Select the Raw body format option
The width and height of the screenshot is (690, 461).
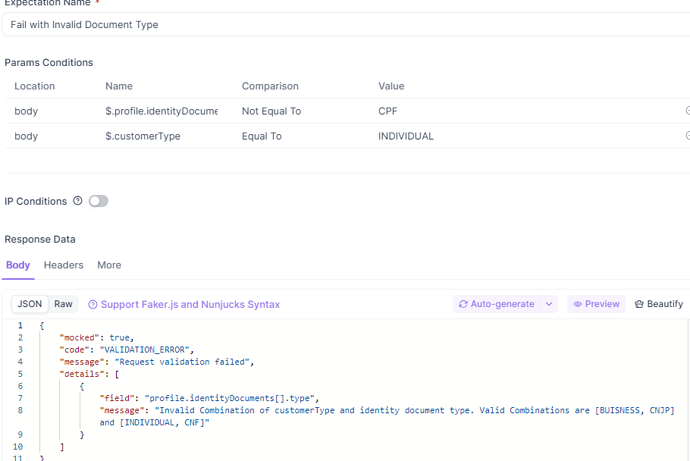[63, 304]
